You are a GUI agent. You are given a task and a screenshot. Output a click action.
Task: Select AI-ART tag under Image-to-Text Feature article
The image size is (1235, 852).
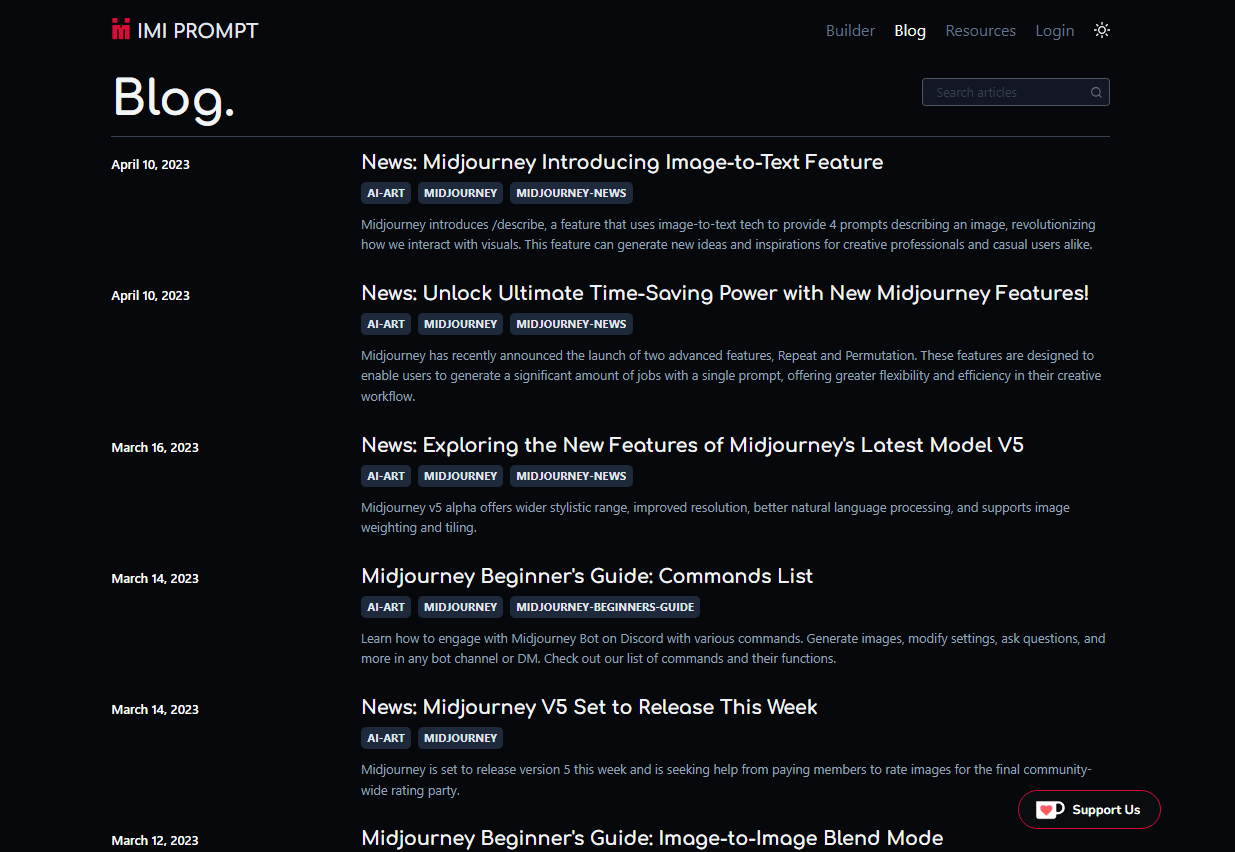(x=386, y=193)
